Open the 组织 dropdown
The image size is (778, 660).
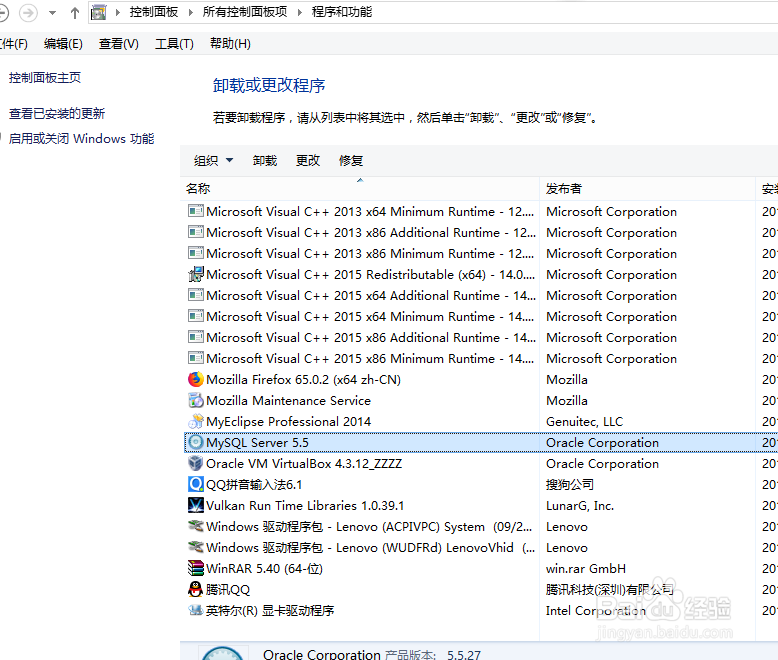click(x=213, y=160)
